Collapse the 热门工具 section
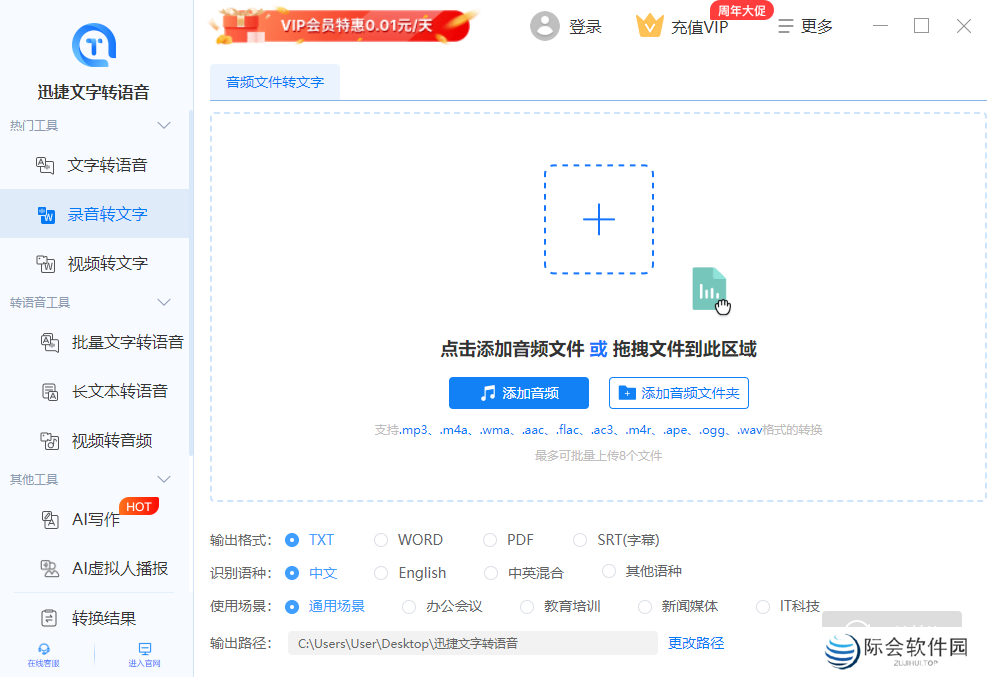The width and height of the screenshot is (996, 677). coord(164,125)
